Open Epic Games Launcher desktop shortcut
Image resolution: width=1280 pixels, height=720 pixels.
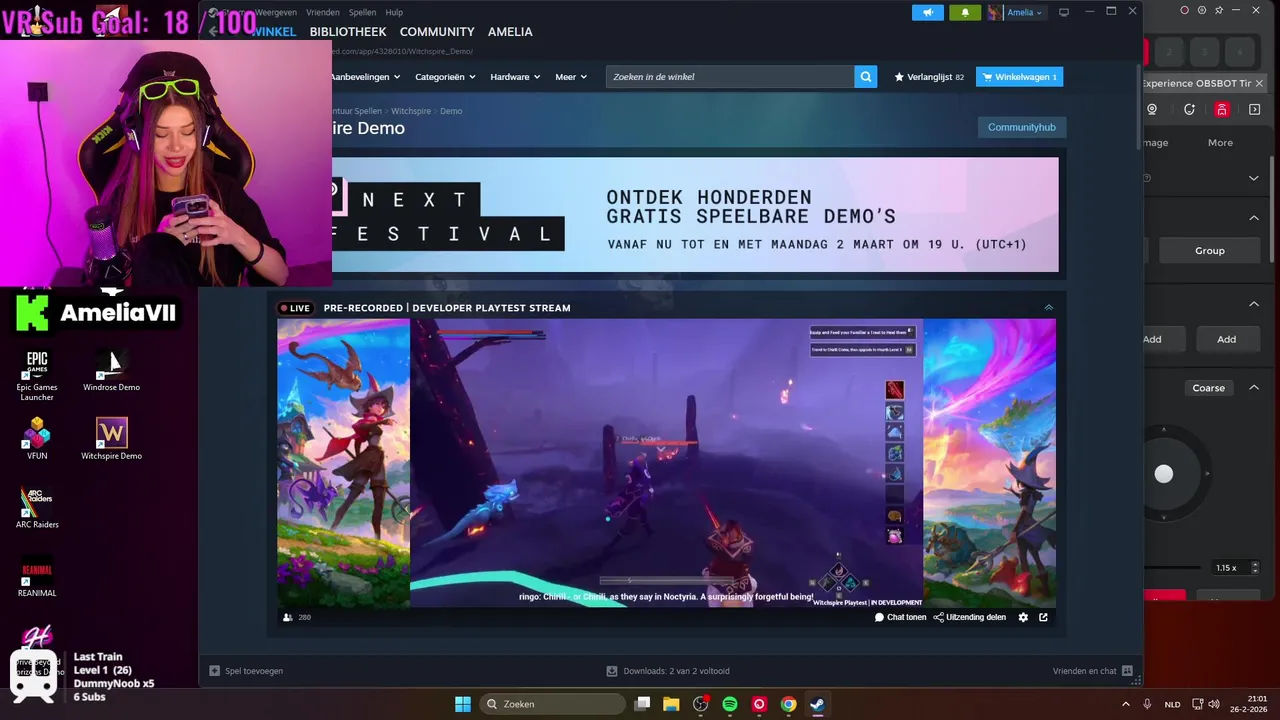click(x=37, y=376)
